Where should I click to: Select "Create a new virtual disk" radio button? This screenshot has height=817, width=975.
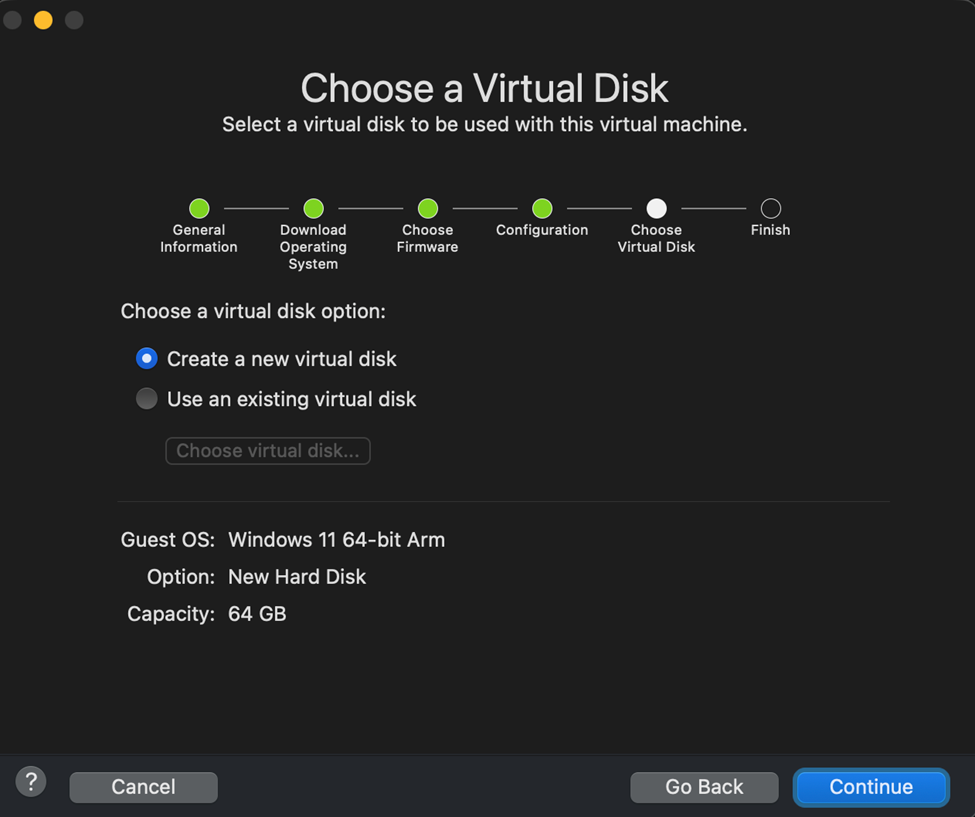tap(147, 358)
